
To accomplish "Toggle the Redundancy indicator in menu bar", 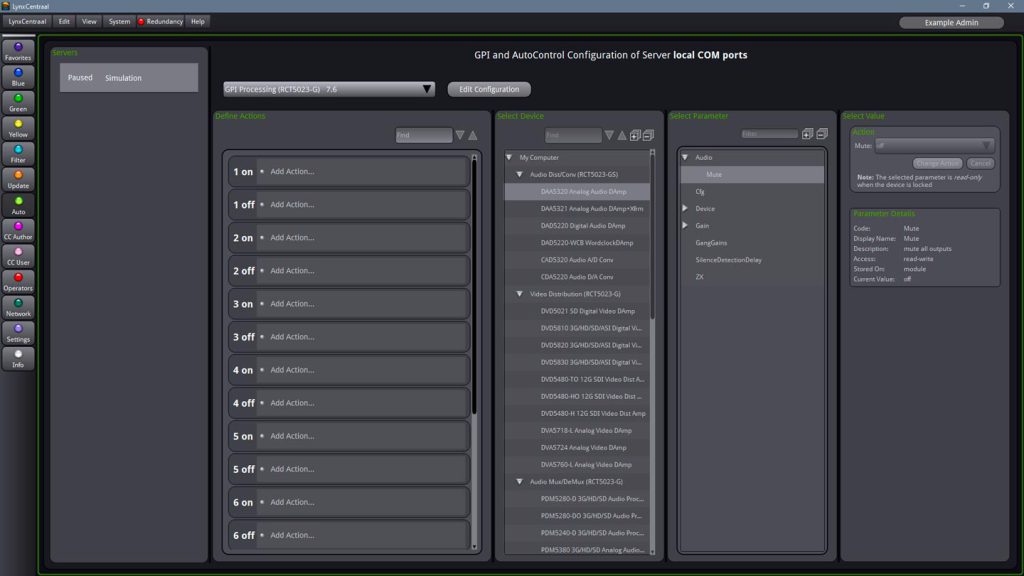I will coord(160,21).
